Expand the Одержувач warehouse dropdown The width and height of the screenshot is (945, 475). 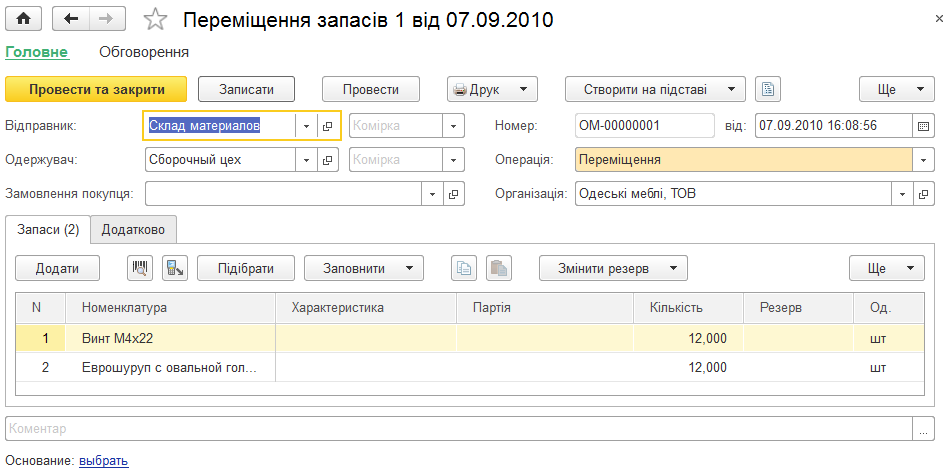click(x=306, y=160)
